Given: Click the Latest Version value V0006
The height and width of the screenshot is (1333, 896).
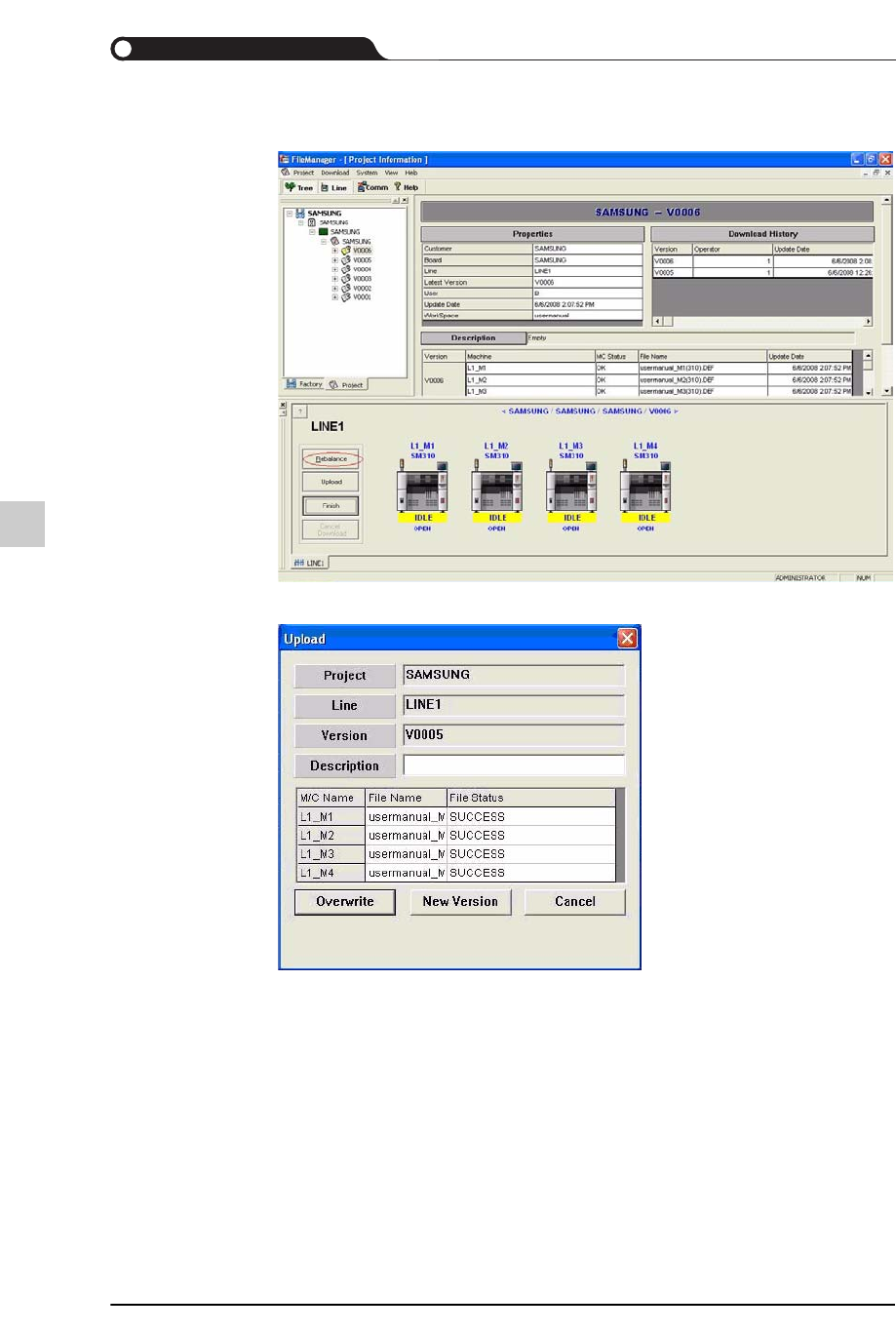Looking at the screenshot, I should [x=587, y=282].
